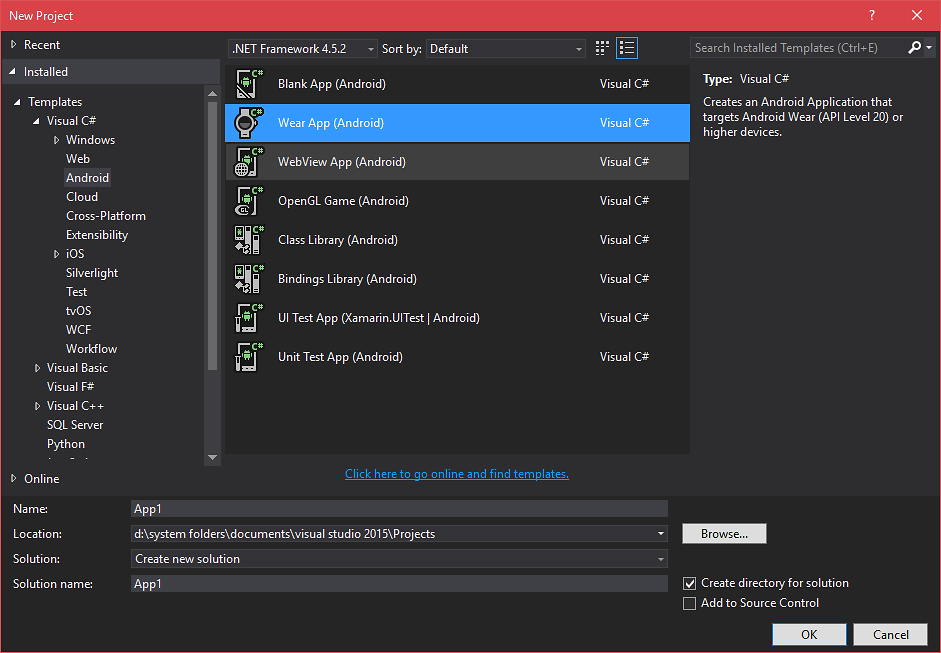Expand the iOS tree node arrow
Viewport: 941px width, 653px height.
click(56, 254)
